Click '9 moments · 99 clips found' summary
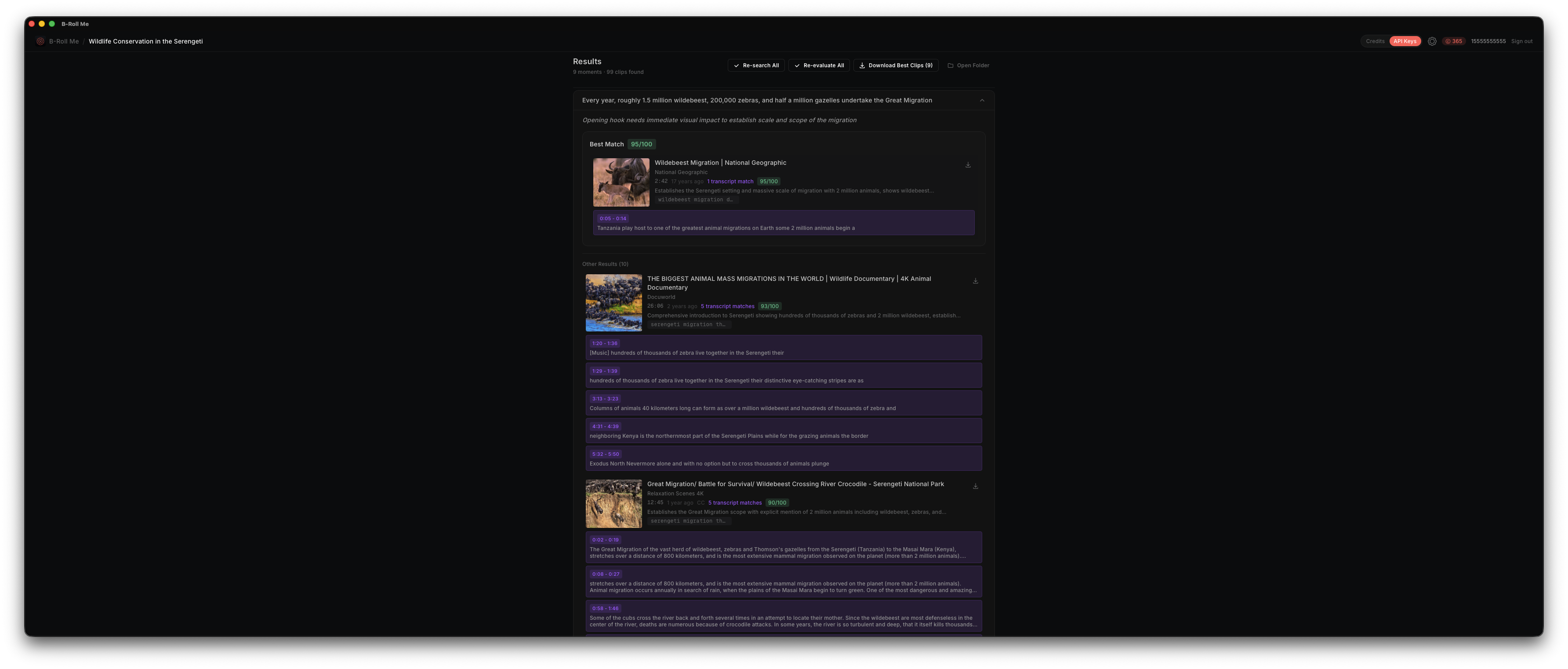The width and height of the screenshot is (1568, 669). point(608,72)
